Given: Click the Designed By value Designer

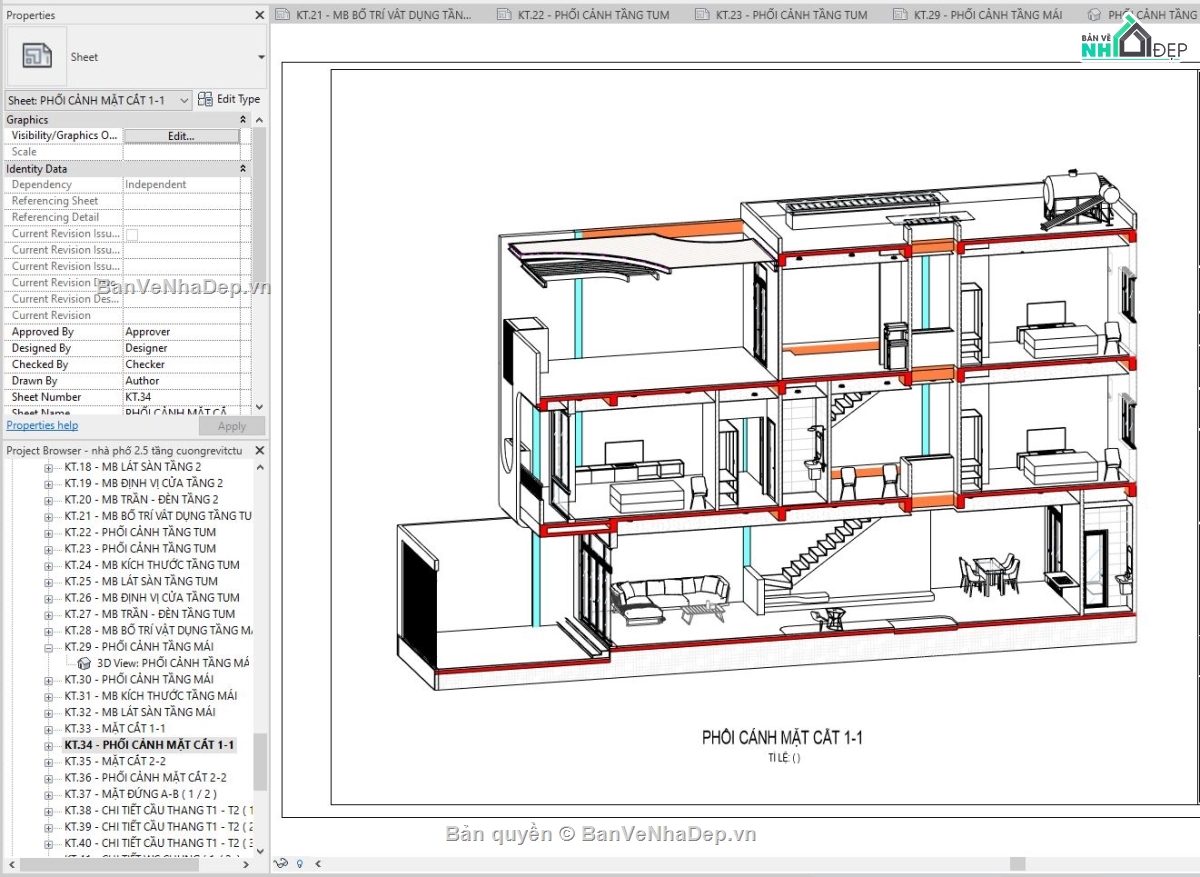Looking at the screenshot, I should click(x=146, y=348).
